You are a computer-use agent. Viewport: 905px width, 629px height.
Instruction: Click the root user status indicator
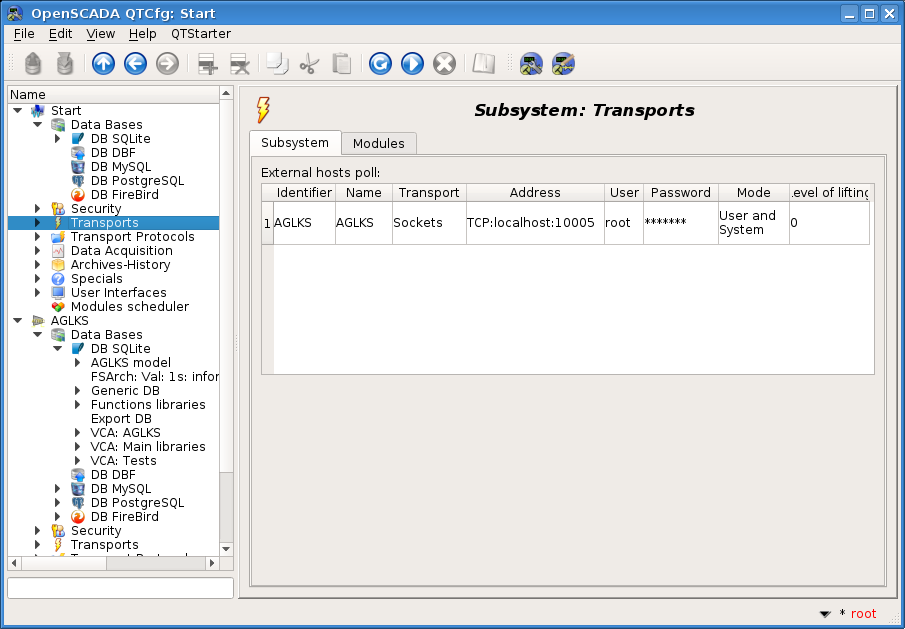pos(863,613)
